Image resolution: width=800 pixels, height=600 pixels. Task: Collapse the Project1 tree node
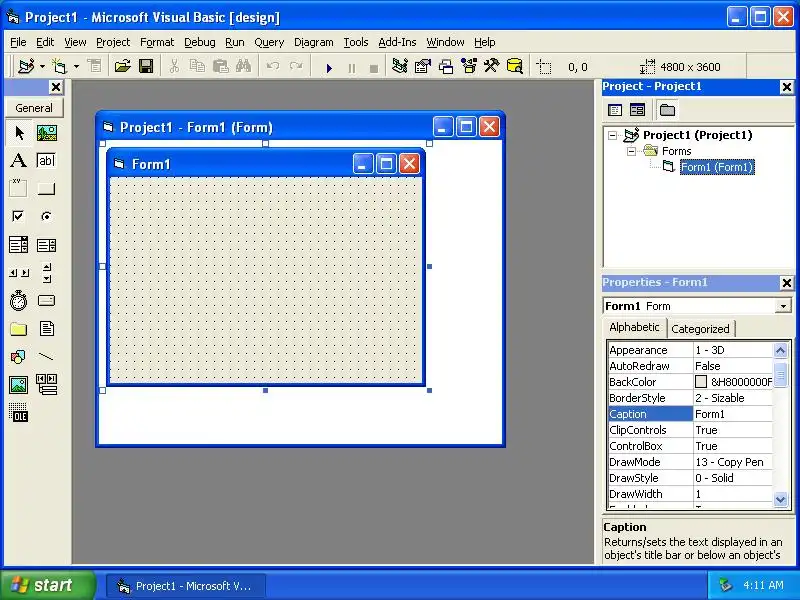612,135
